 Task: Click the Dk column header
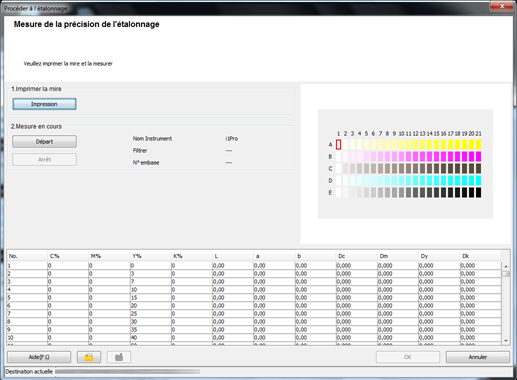pyautogui.click(x=481, y=256)
